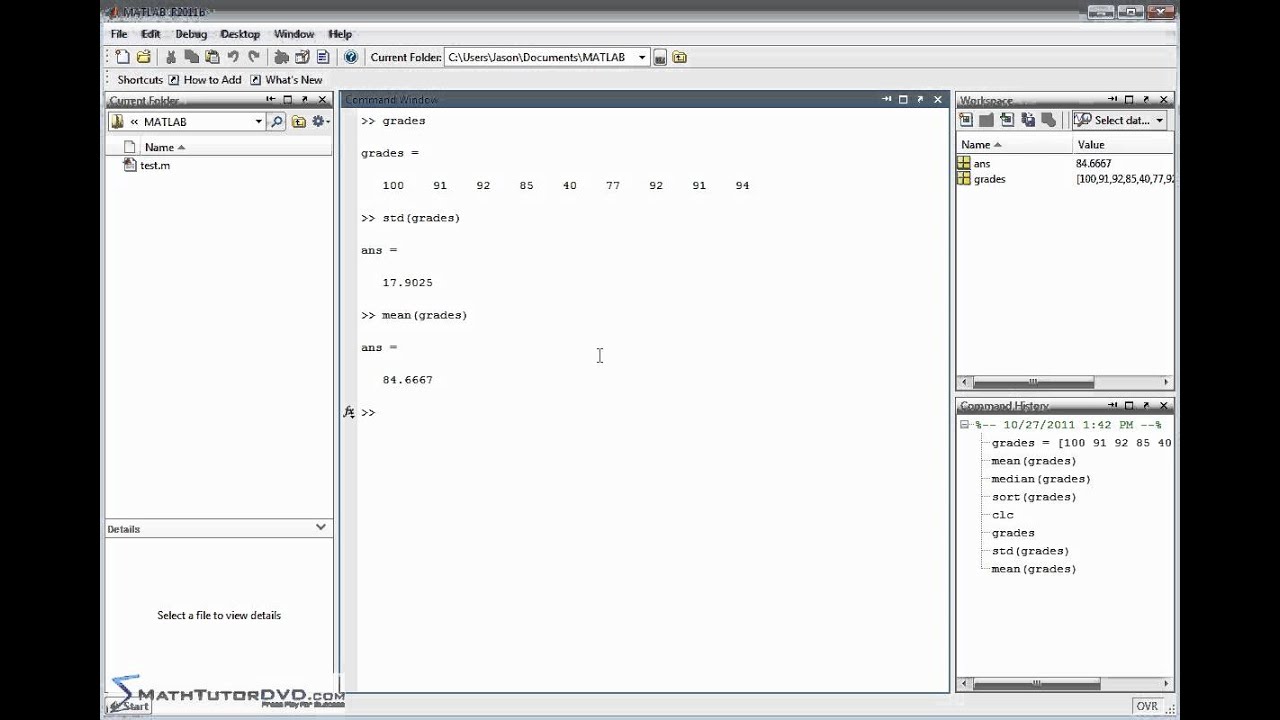This screenshot has height=720, width=1280.
Task: Select test.m file name in Current Folder
Action: tap(155, 165)
